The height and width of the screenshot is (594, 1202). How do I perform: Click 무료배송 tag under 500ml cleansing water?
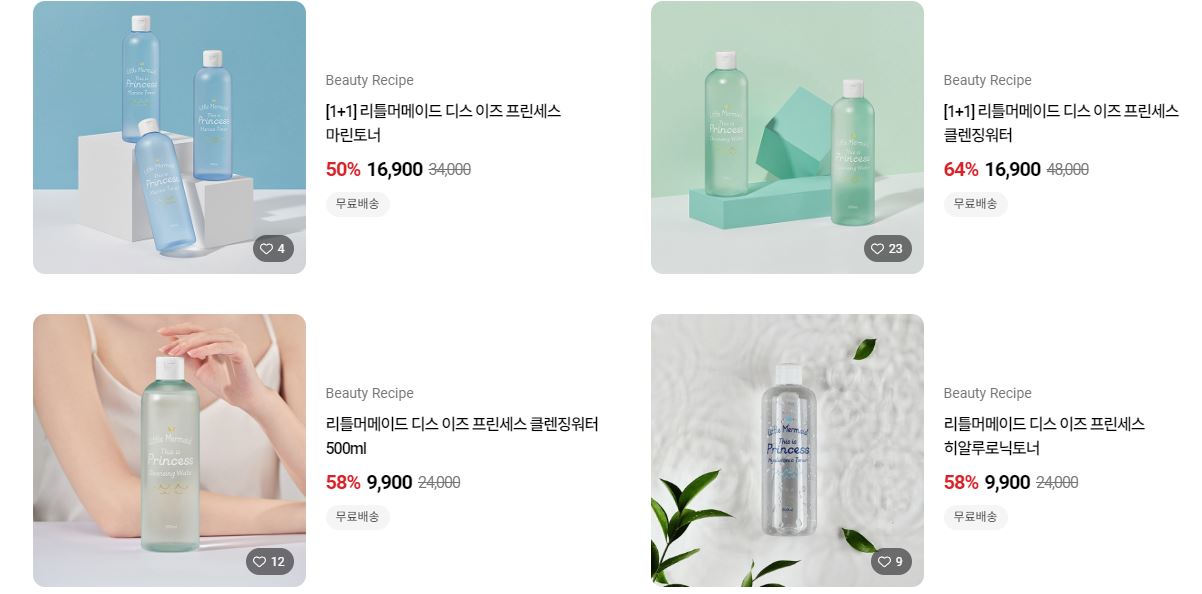pos(357,517)
